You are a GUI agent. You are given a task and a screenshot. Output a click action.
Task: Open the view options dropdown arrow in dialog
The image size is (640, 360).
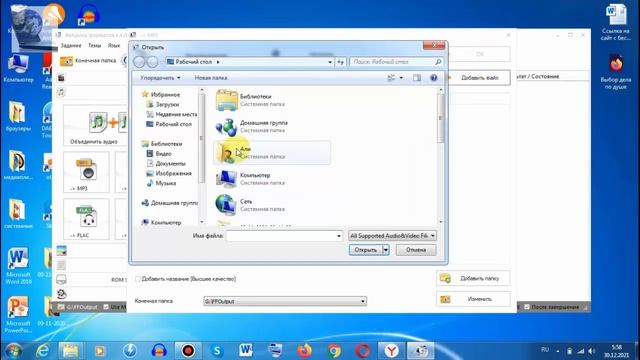(401, 78)
